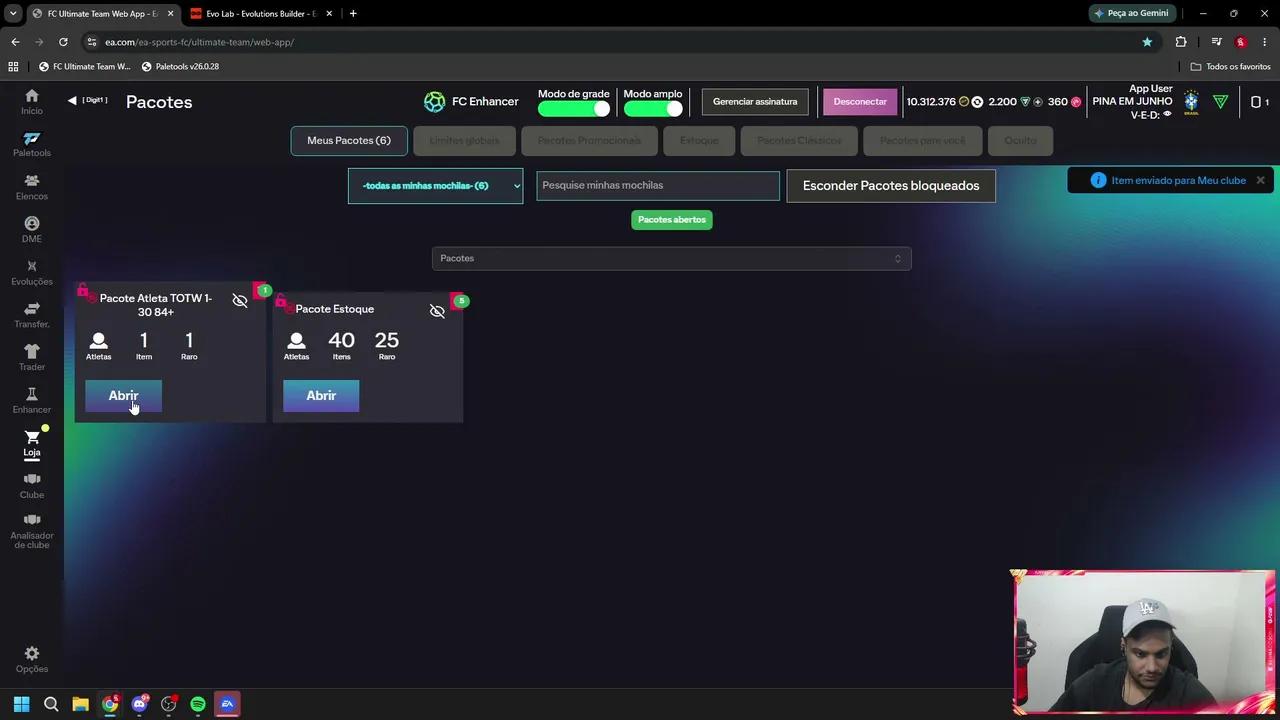Expand the todas as minhas mochilas dropdown
The width and height of the screenshot is (1280, 720).
click(435, 185)
